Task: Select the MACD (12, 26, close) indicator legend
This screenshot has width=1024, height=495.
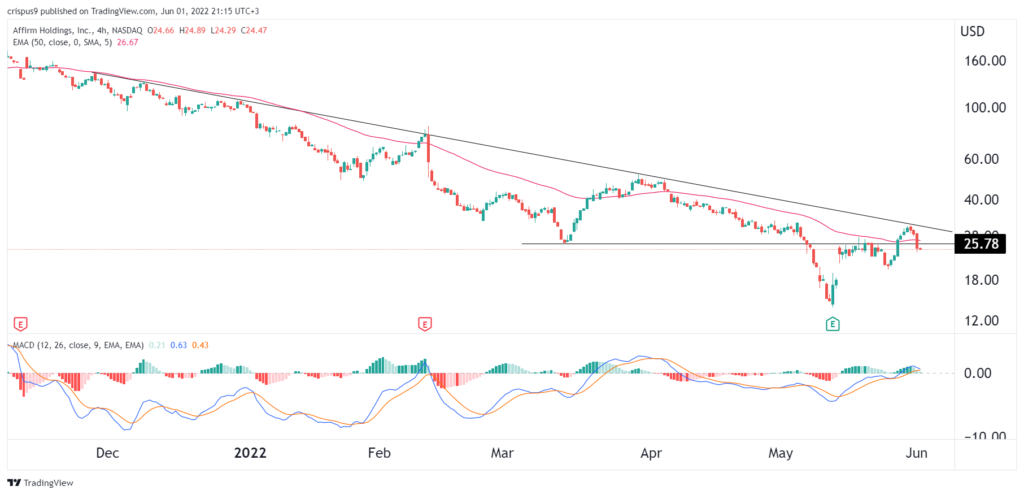Action: 75,346
